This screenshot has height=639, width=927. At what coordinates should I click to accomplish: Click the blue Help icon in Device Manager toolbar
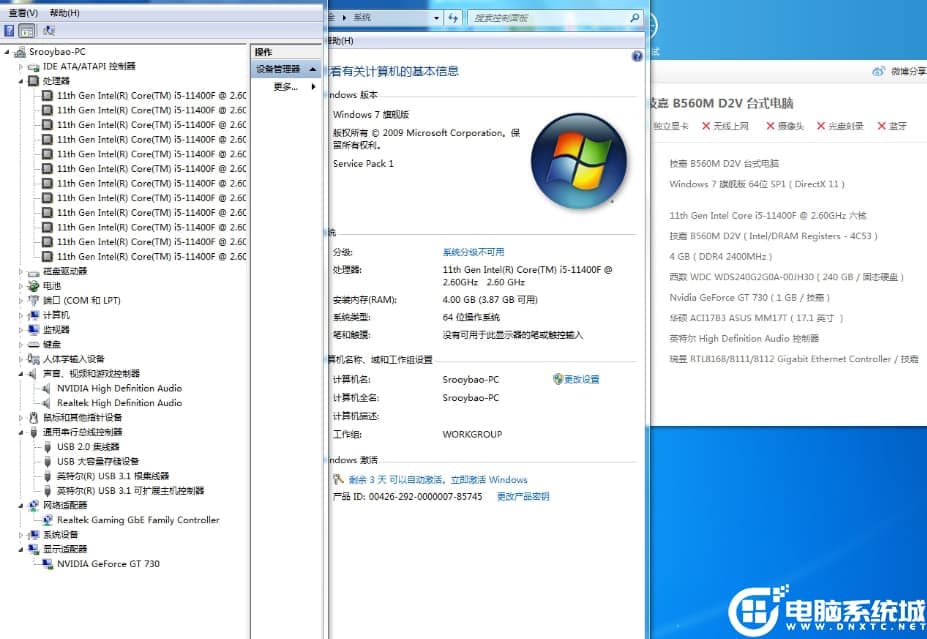coord(9,30)
